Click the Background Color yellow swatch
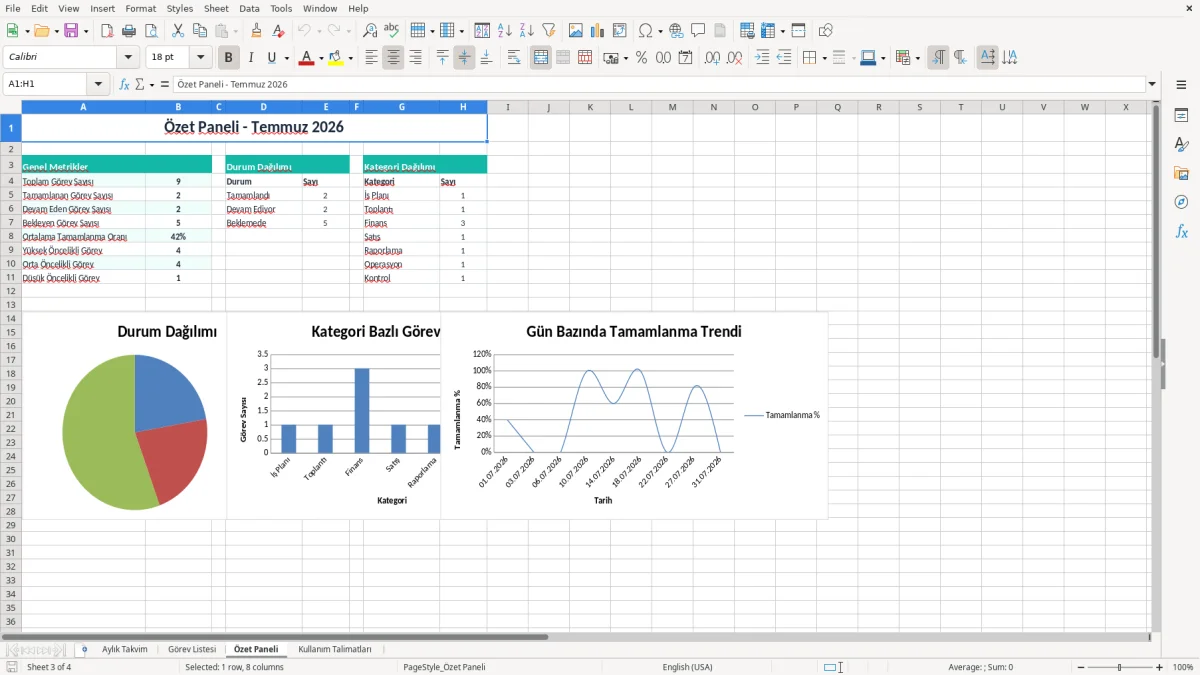1200x675 pixels. click(336, 58)
